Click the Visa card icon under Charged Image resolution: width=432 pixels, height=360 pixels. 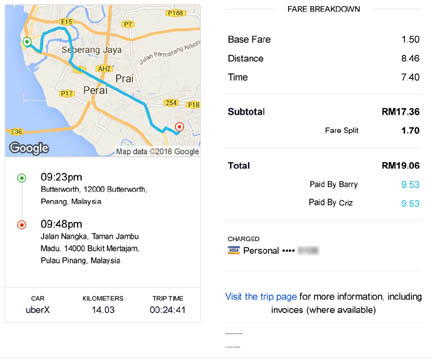(234, 250)
